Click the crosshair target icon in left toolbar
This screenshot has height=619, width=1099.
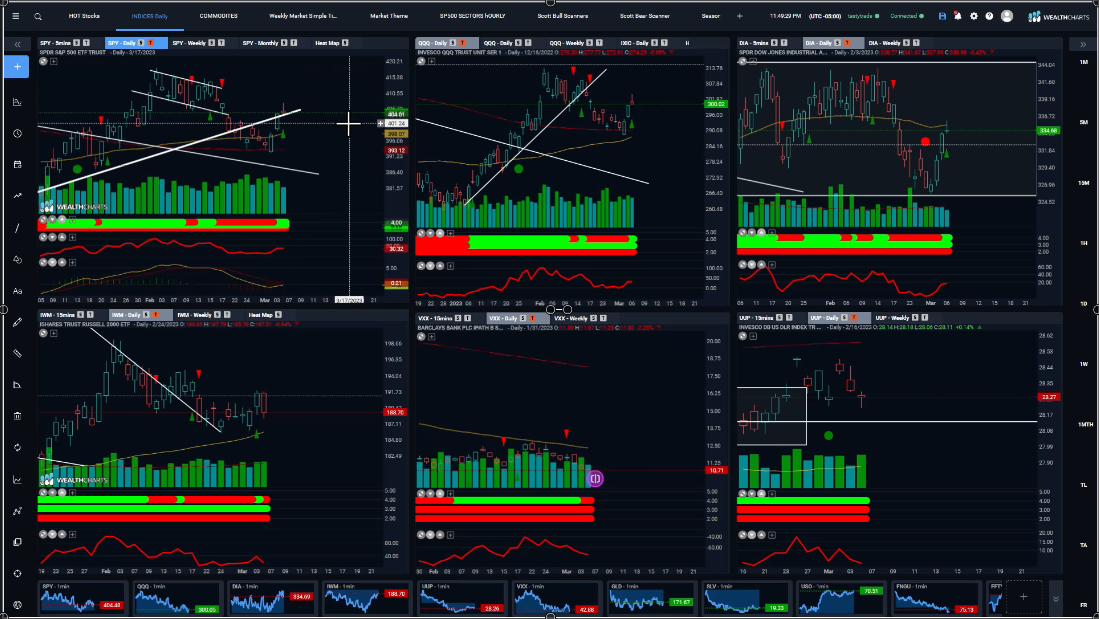[17, 573]
